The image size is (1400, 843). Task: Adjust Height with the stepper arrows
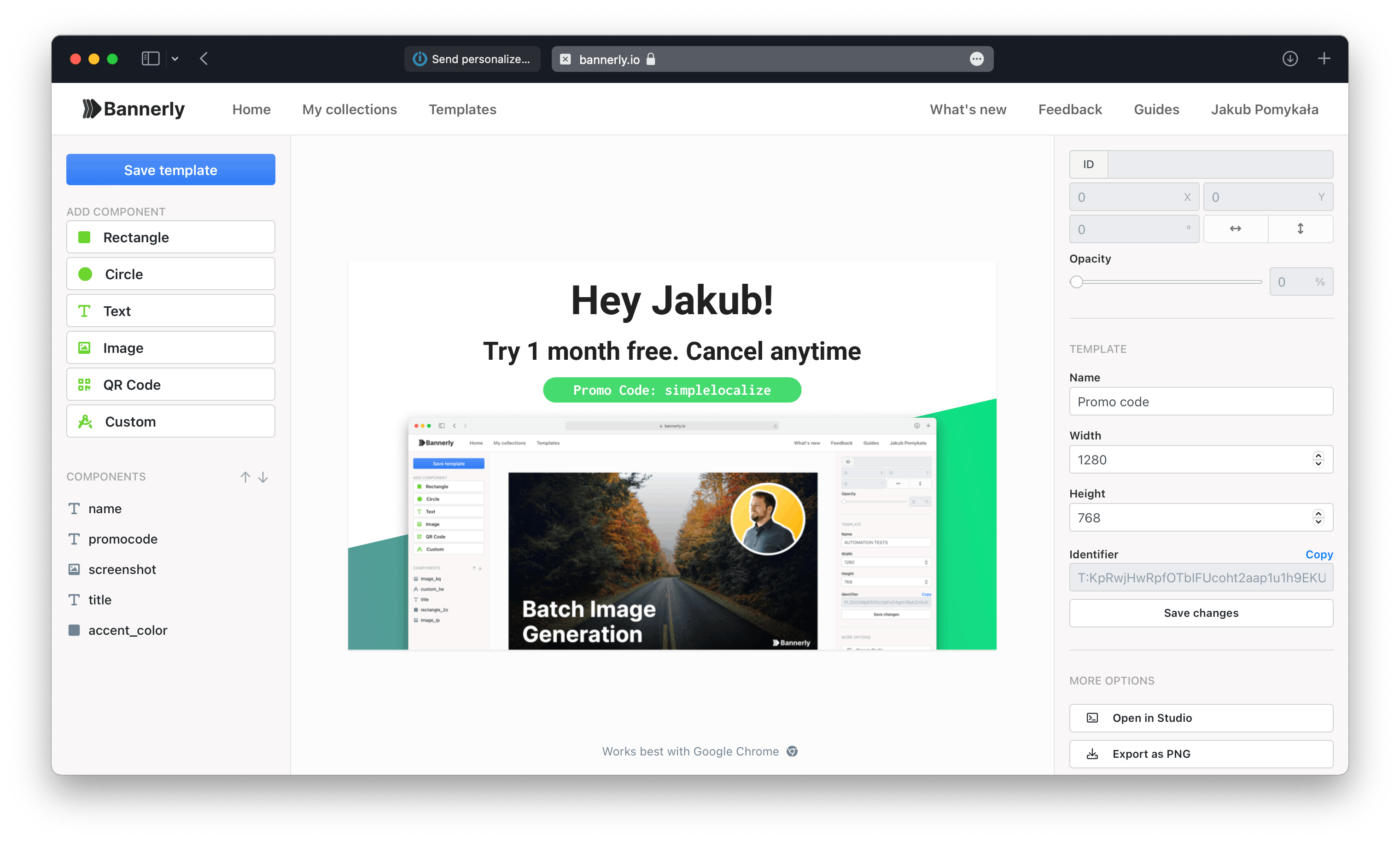coord(1318,517)
